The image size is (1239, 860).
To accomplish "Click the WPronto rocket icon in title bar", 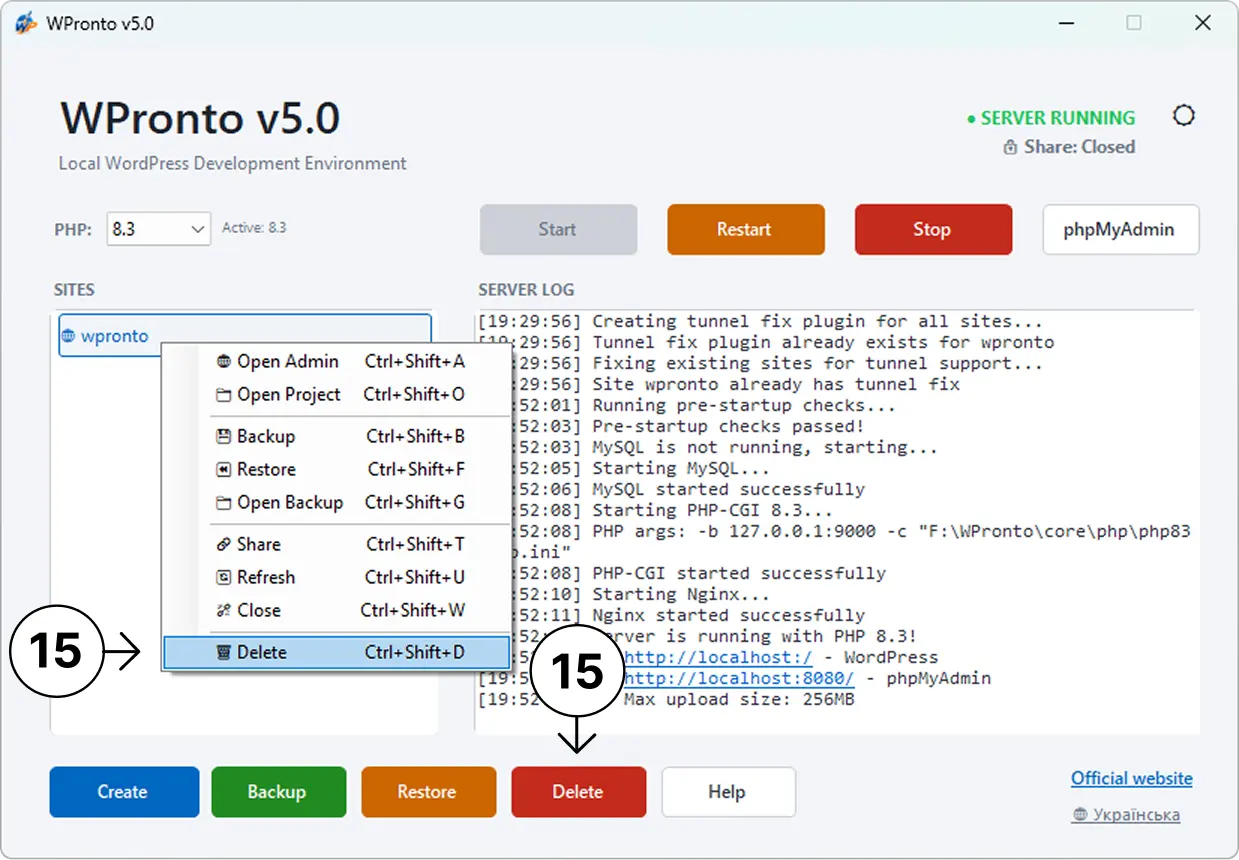I will (x=26, y=23).
